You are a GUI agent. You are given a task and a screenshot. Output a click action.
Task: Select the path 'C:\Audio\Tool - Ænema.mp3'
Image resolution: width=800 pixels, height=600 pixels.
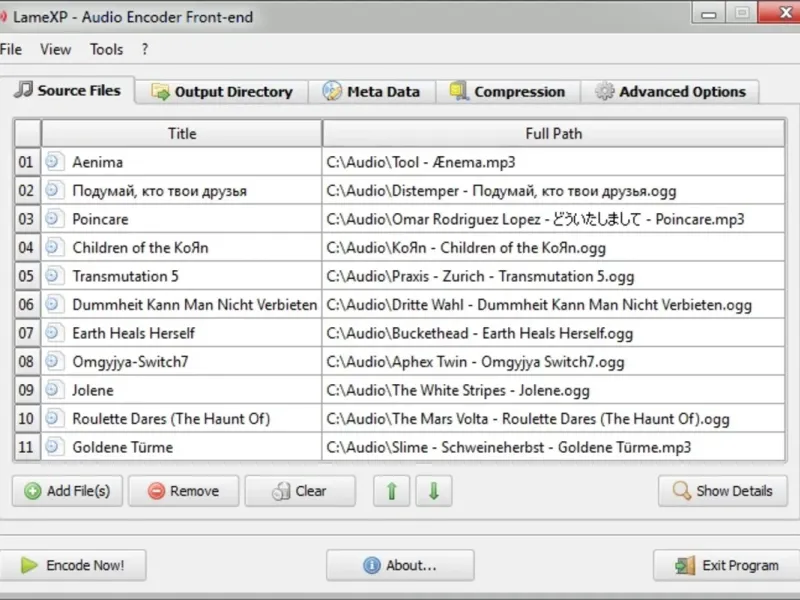[x=421, y=162]
